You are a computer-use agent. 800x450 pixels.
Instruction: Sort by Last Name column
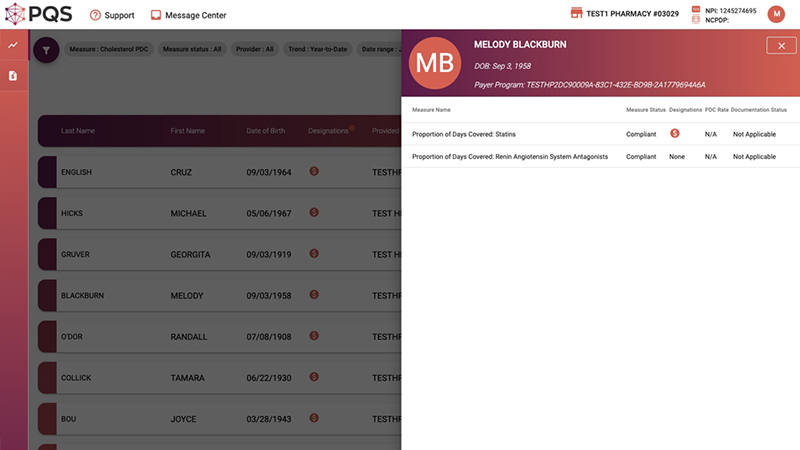(78, 131)
